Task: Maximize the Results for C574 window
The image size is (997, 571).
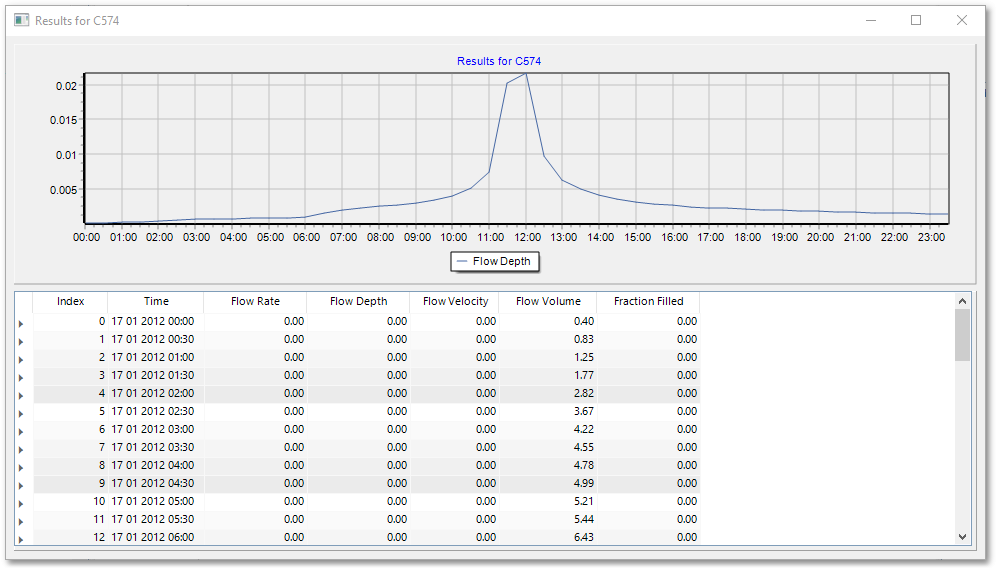Action: coord(916,20)
